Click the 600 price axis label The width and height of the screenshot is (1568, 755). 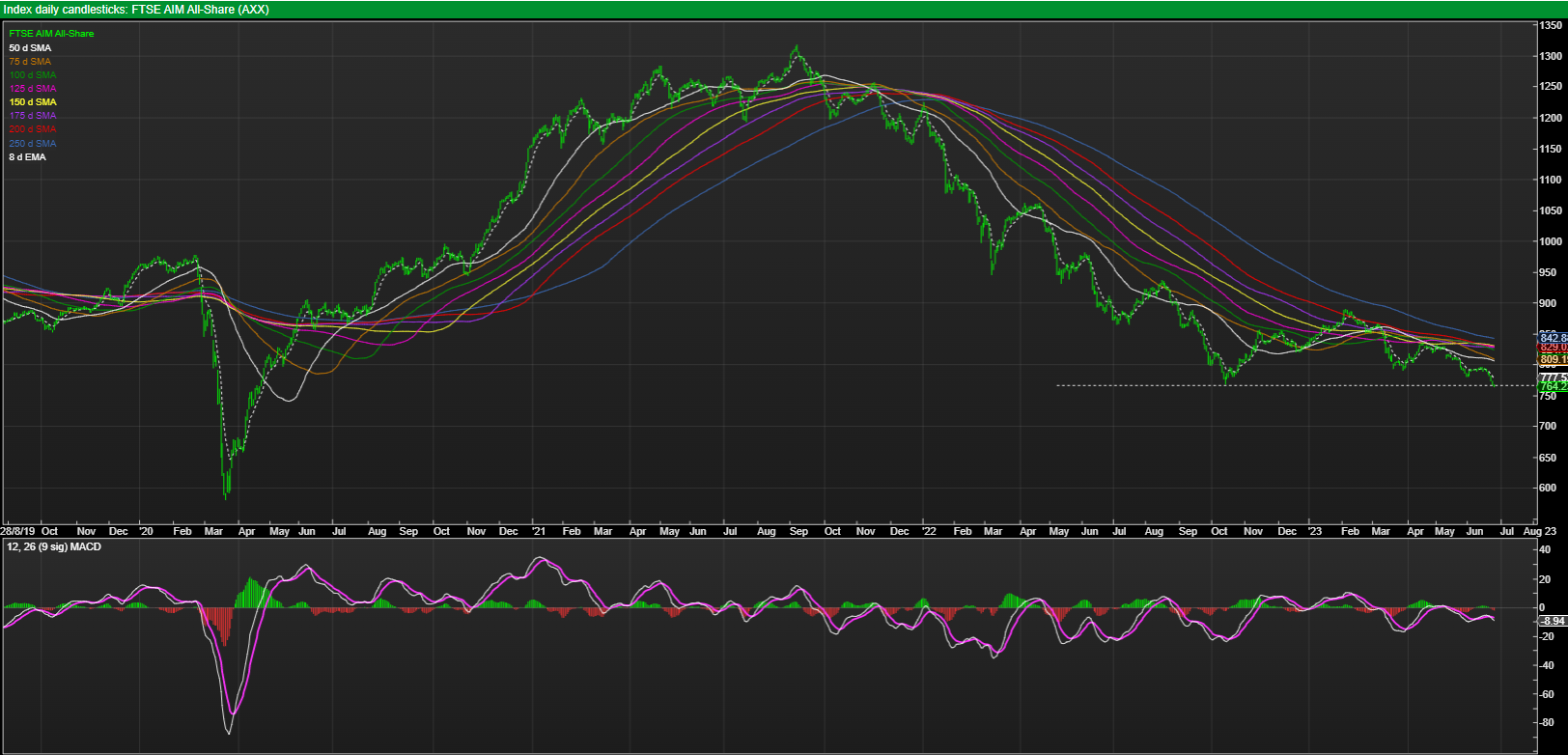point(1548,488)
